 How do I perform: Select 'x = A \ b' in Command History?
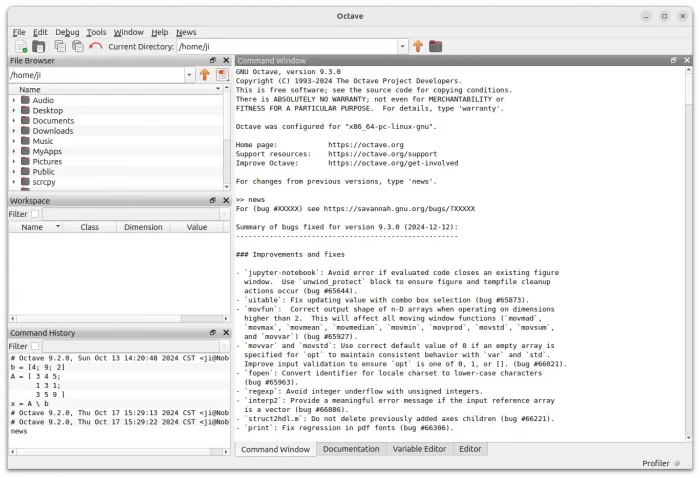pos(29,403)
